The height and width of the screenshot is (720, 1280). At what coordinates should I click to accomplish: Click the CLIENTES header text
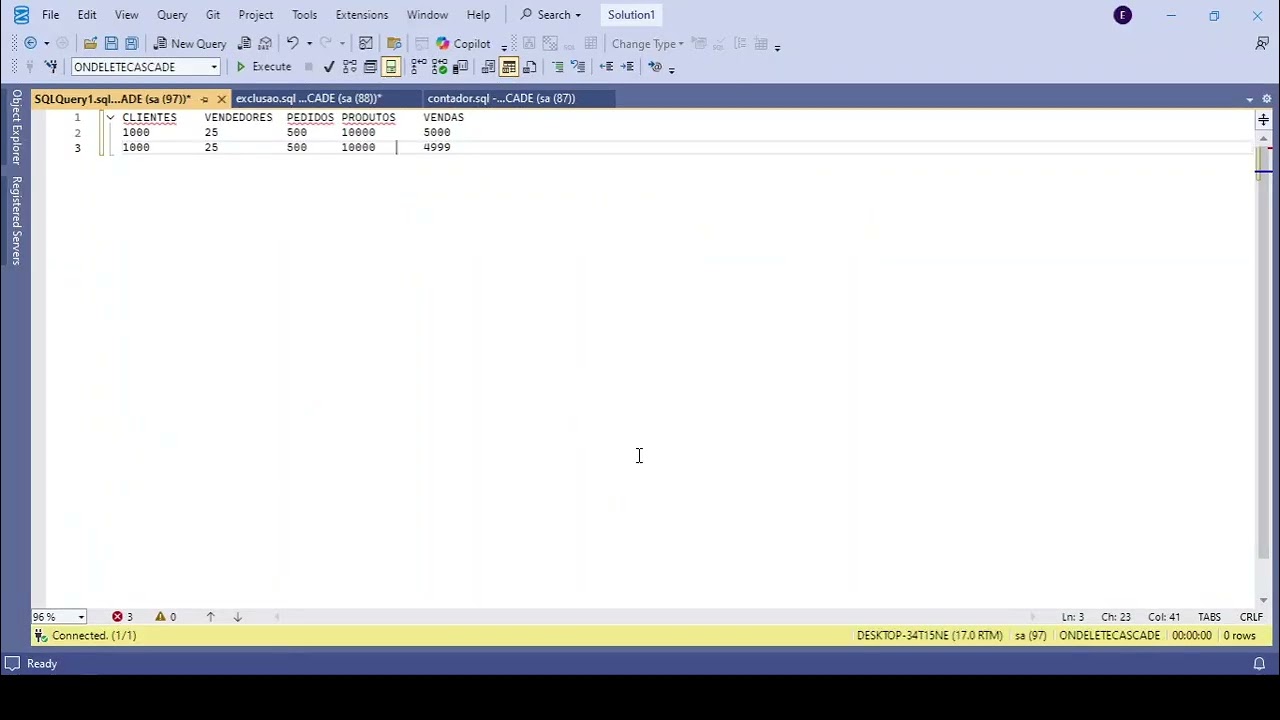click(149, 117)
